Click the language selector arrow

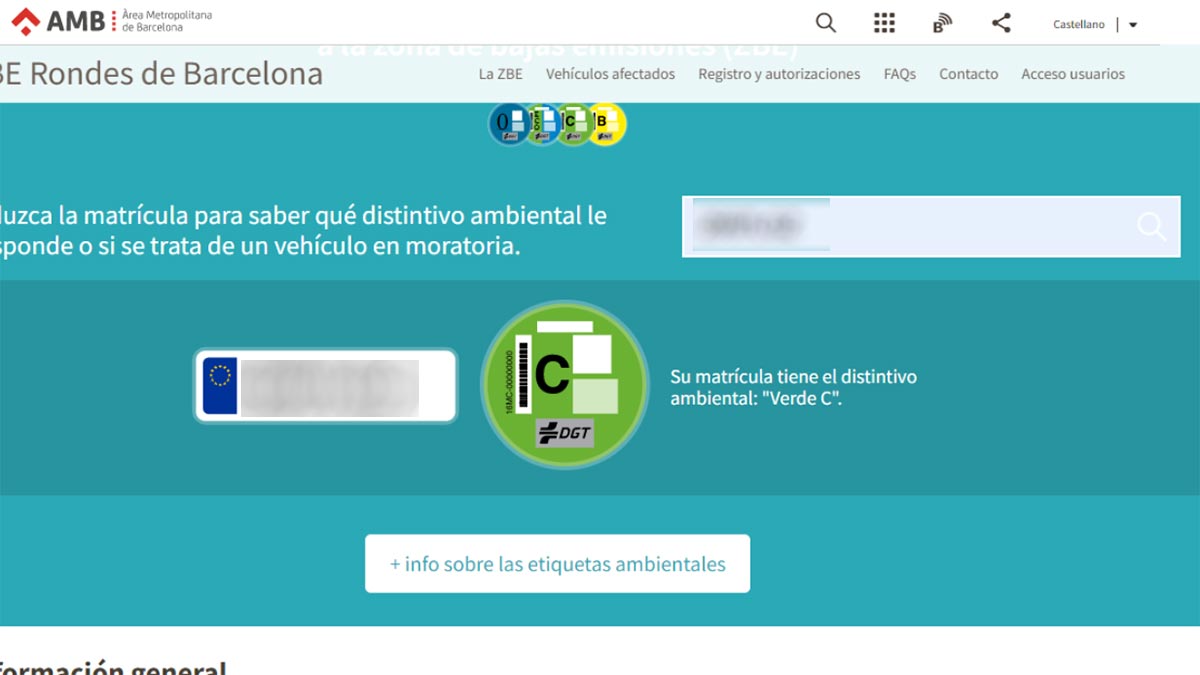[1133, 25]
